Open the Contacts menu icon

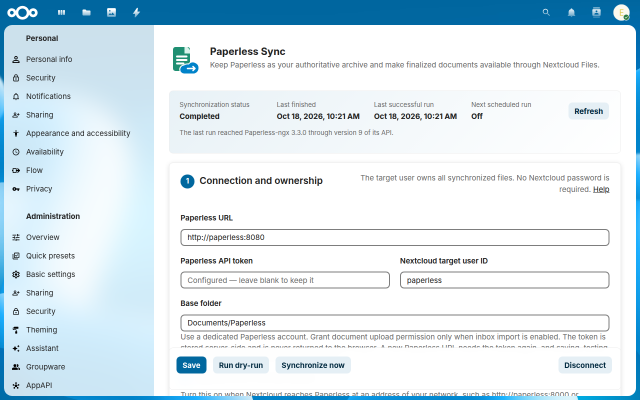point(596,13)
